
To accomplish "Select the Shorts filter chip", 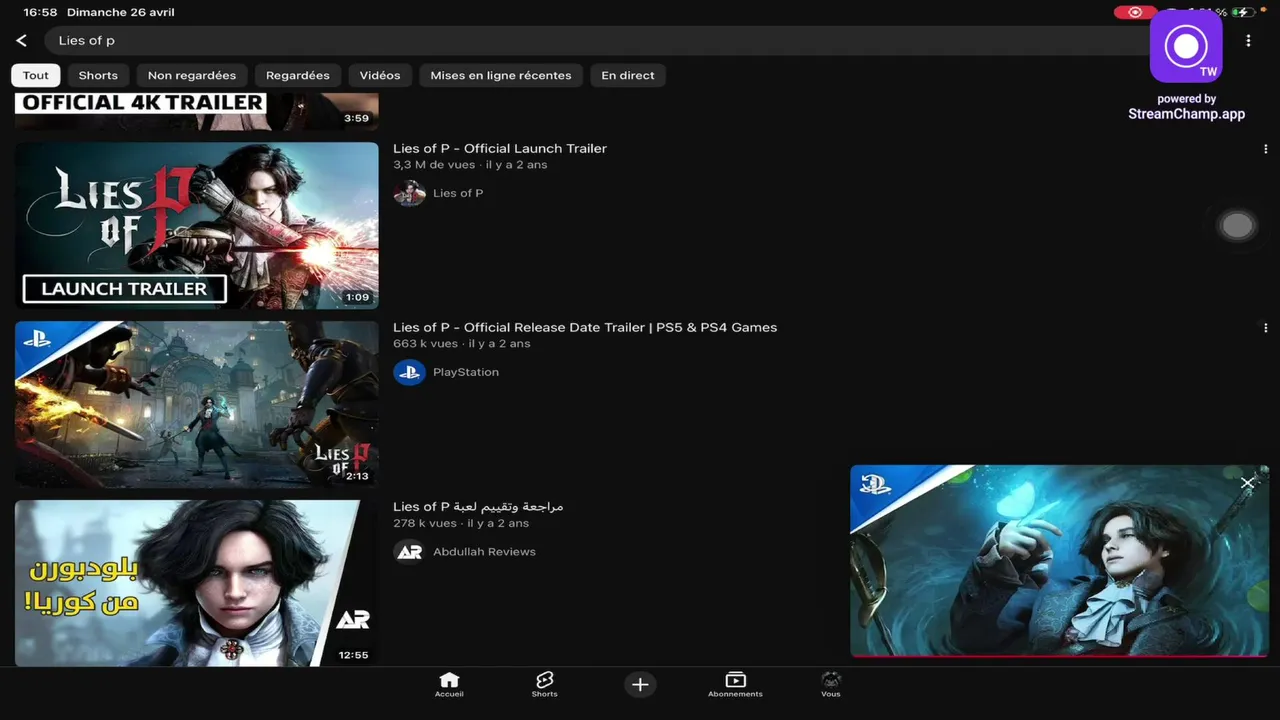I will coord(98,75).
